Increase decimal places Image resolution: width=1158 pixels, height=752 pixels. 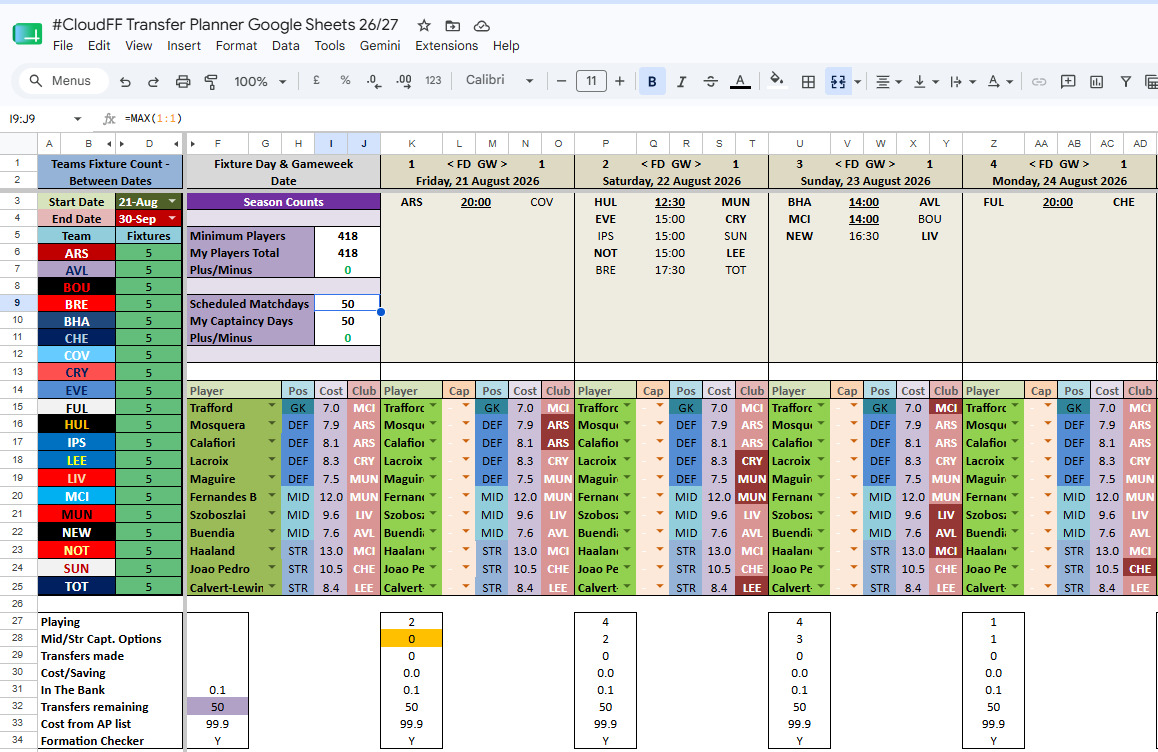tap(404, 81)
